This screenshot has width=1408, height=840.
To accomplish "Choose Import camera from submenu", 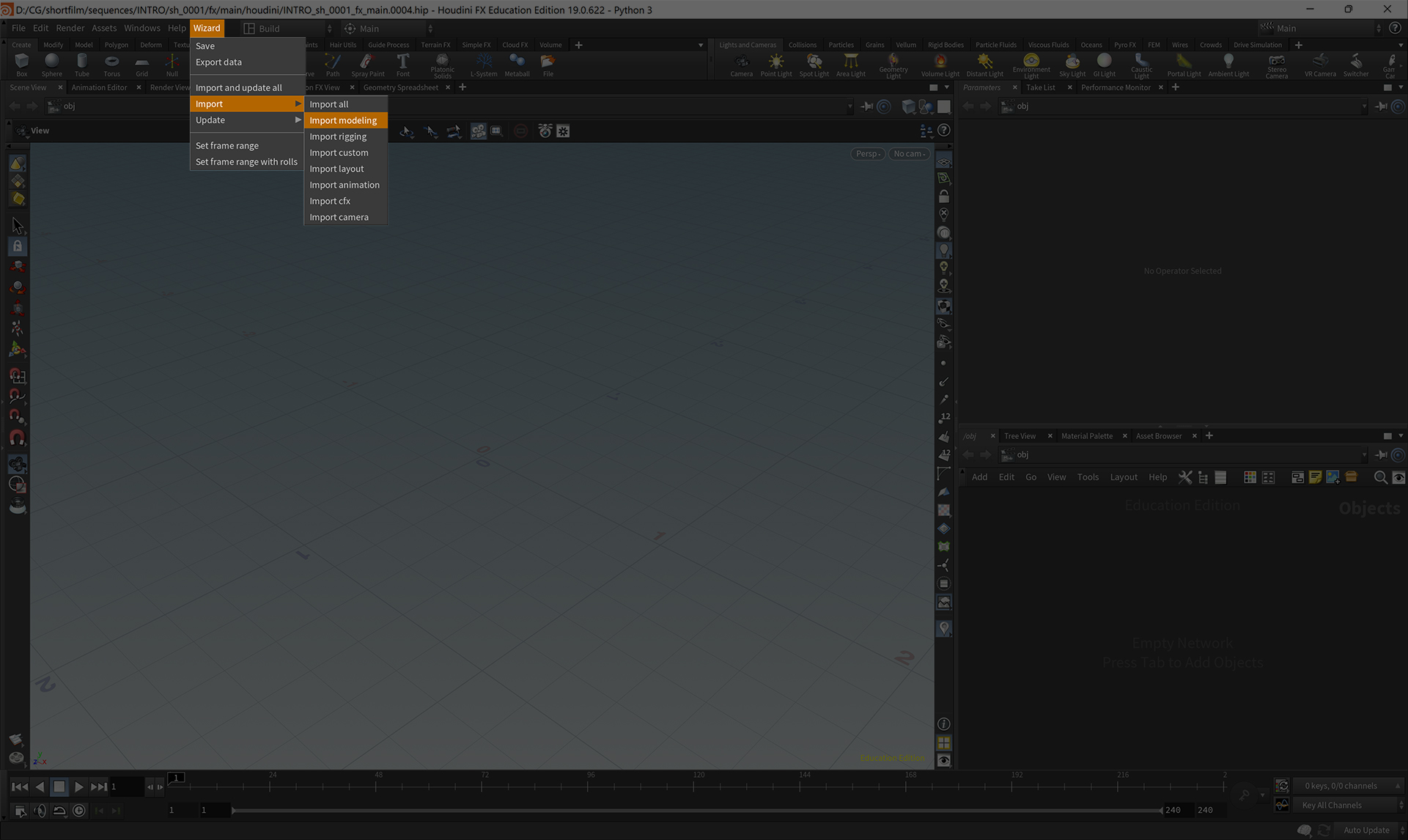I will tap(345, 217).
